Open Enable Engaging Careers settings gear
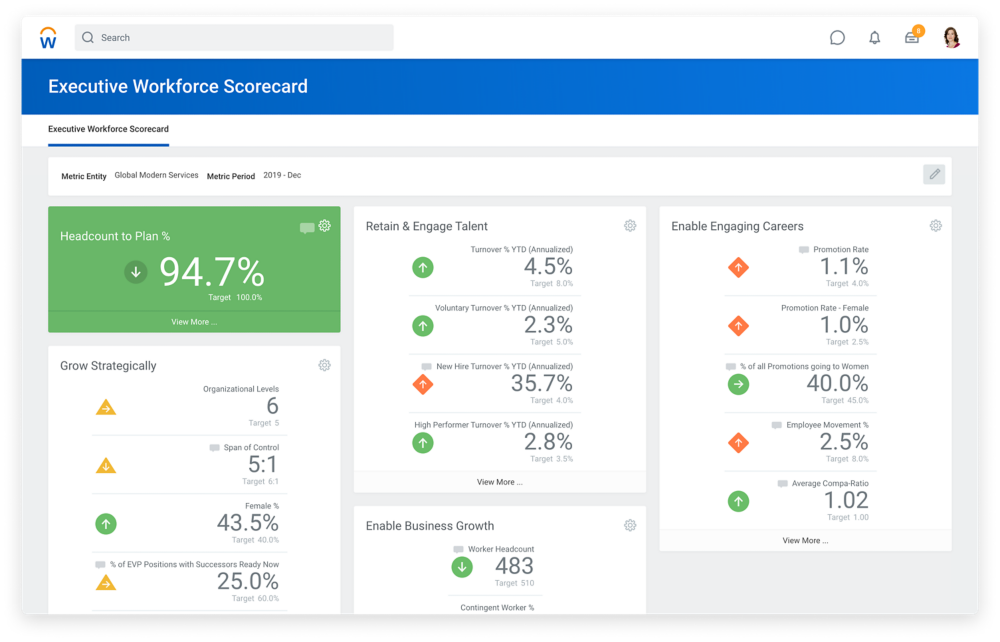The image size is (1000, 642). click(936, 226)
